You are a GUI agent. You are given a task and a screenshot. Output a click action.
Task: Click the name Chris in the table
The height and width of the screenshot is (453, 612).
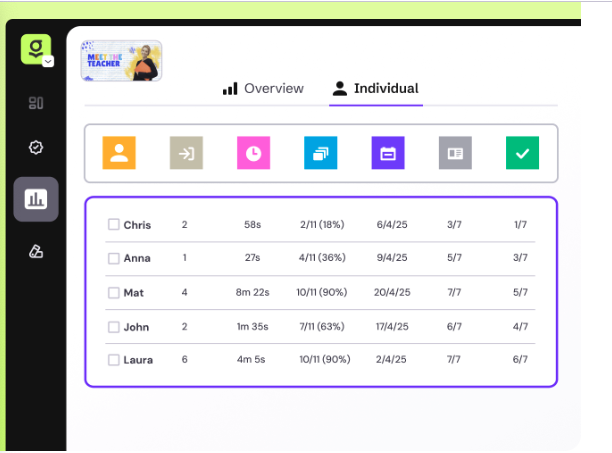tap(137, 225)
